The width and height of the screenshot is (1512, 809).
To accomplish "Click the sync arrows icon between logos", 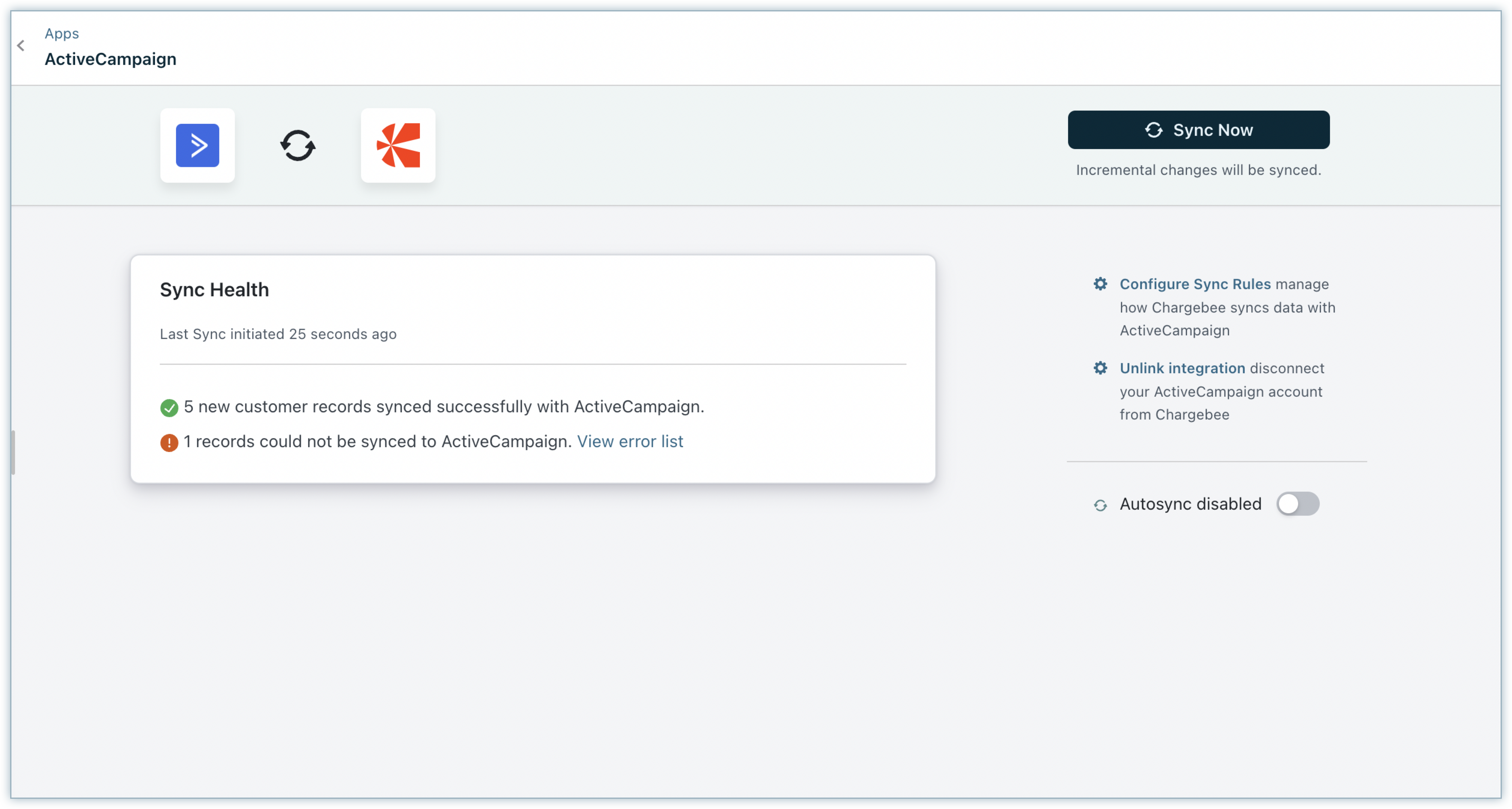I will click(x=298, y=145).
